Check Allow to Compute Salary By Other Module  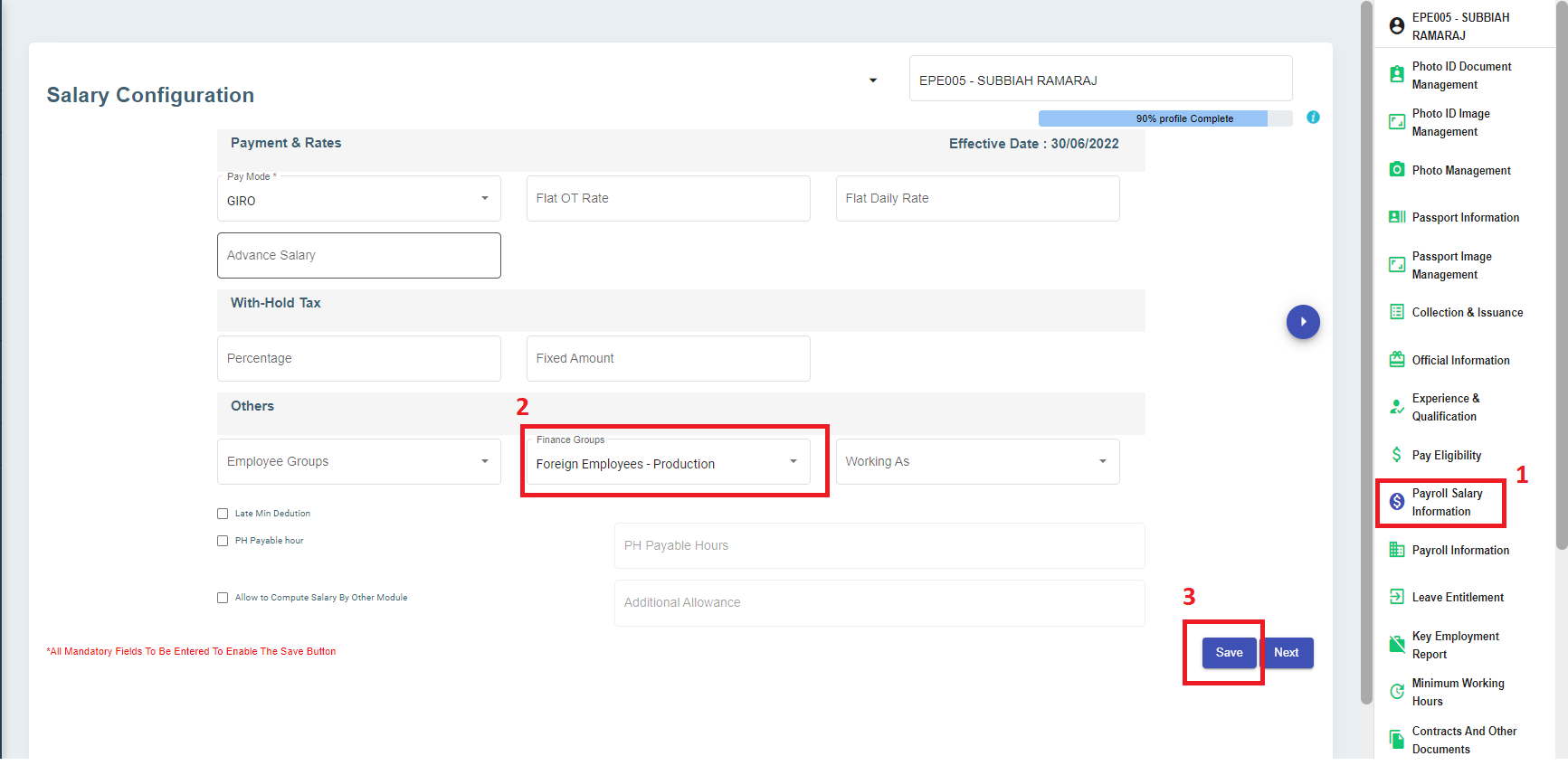(x=223, y=598)
